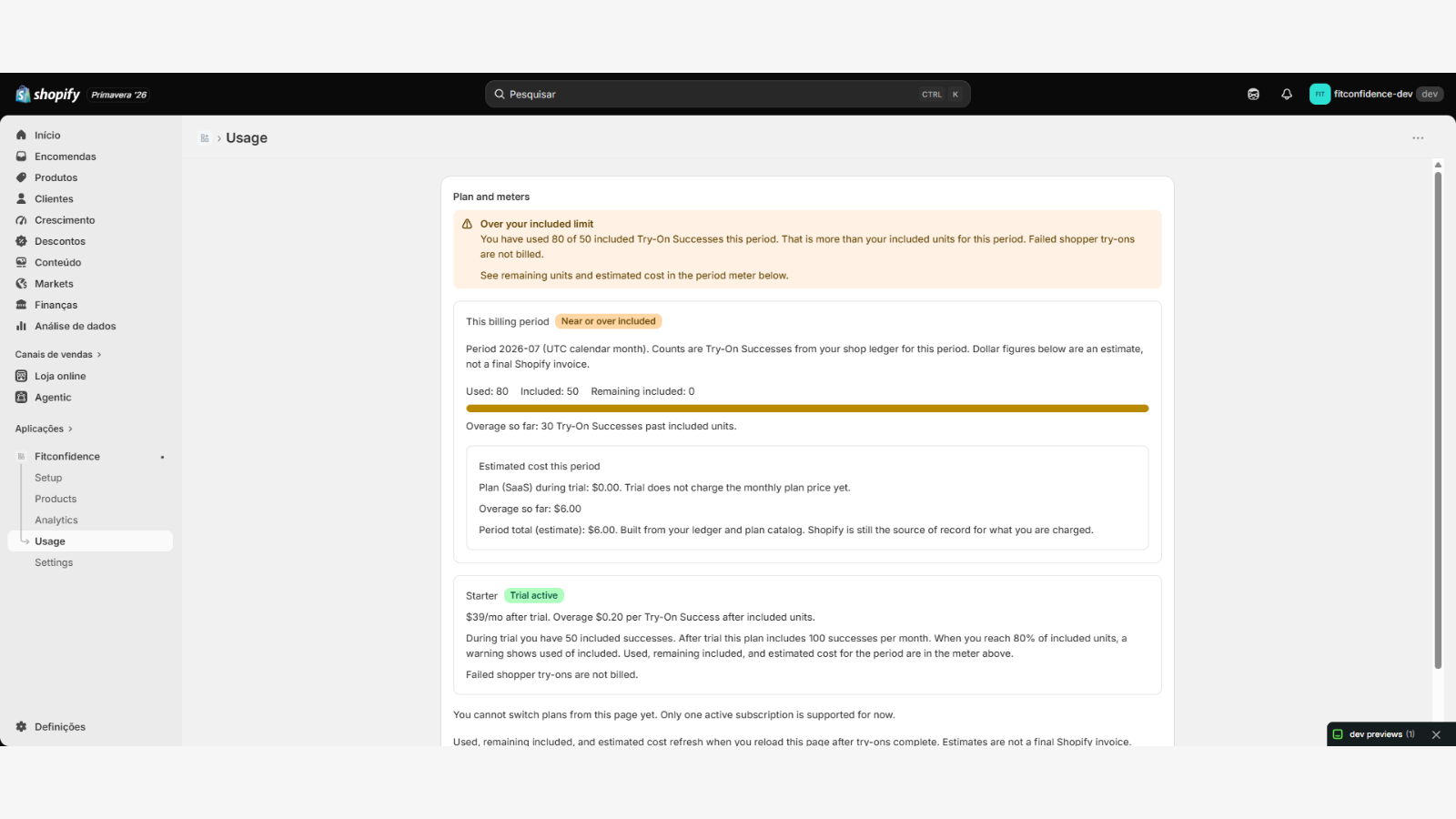The width and height of the screenshot is (1456, 819).
Task: Click the This billing period label
Action: point(508,321)
